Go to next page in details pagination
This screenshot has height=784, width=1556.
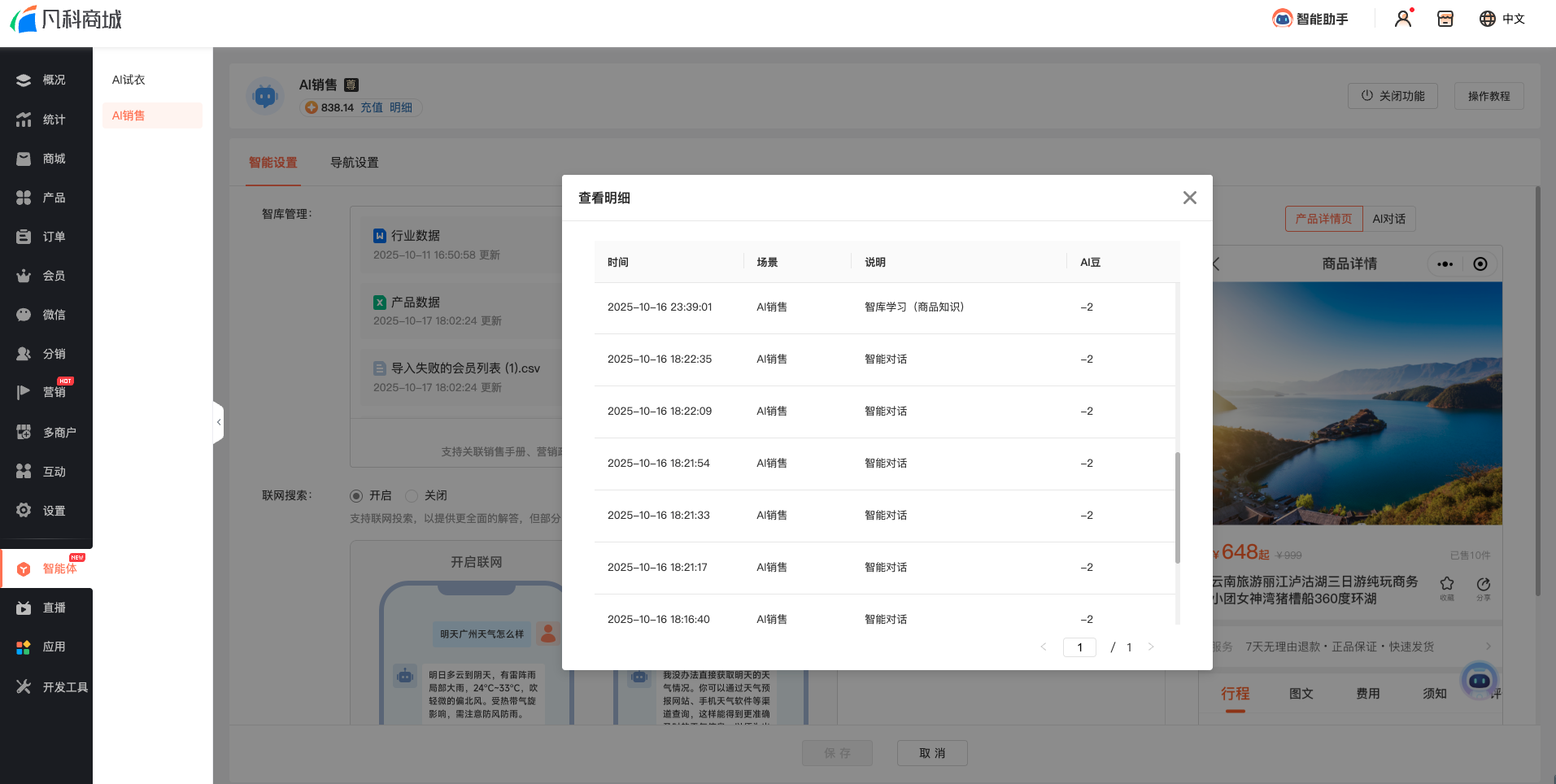click(1151, 647)
